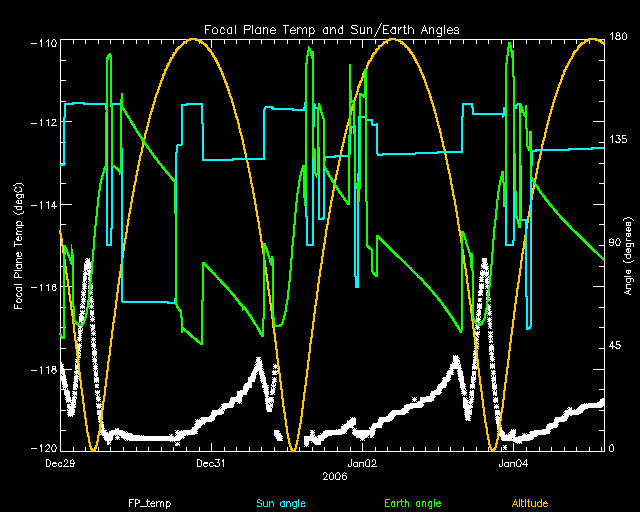Click the -116 left axis tick label

click(x=44, y=287)
